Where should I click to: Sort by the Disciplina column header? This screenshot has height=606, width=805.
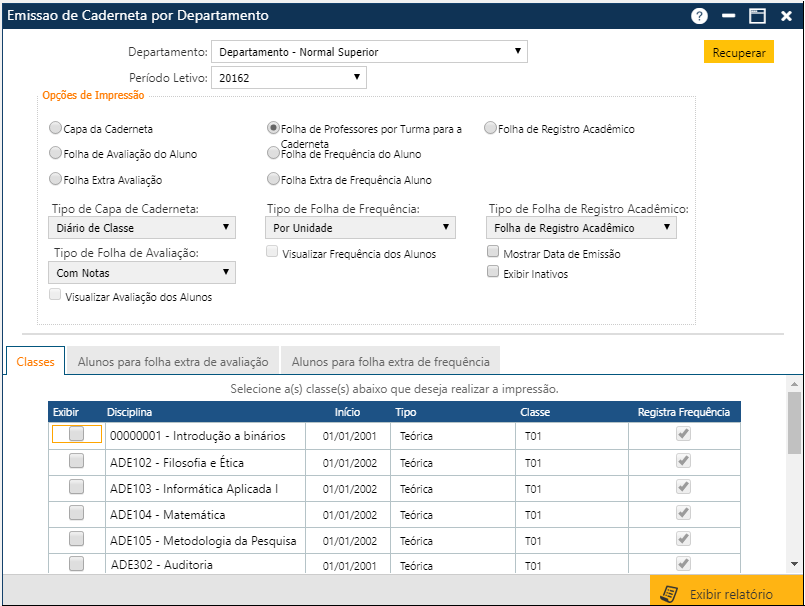click(x=131, y=412)
